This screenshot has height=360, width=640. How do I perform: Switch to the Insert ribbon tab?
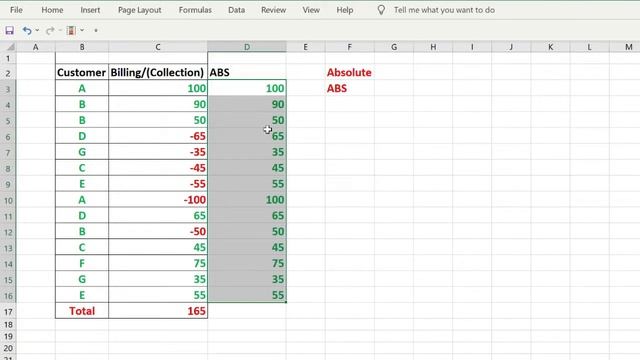(x=90, y=10)
